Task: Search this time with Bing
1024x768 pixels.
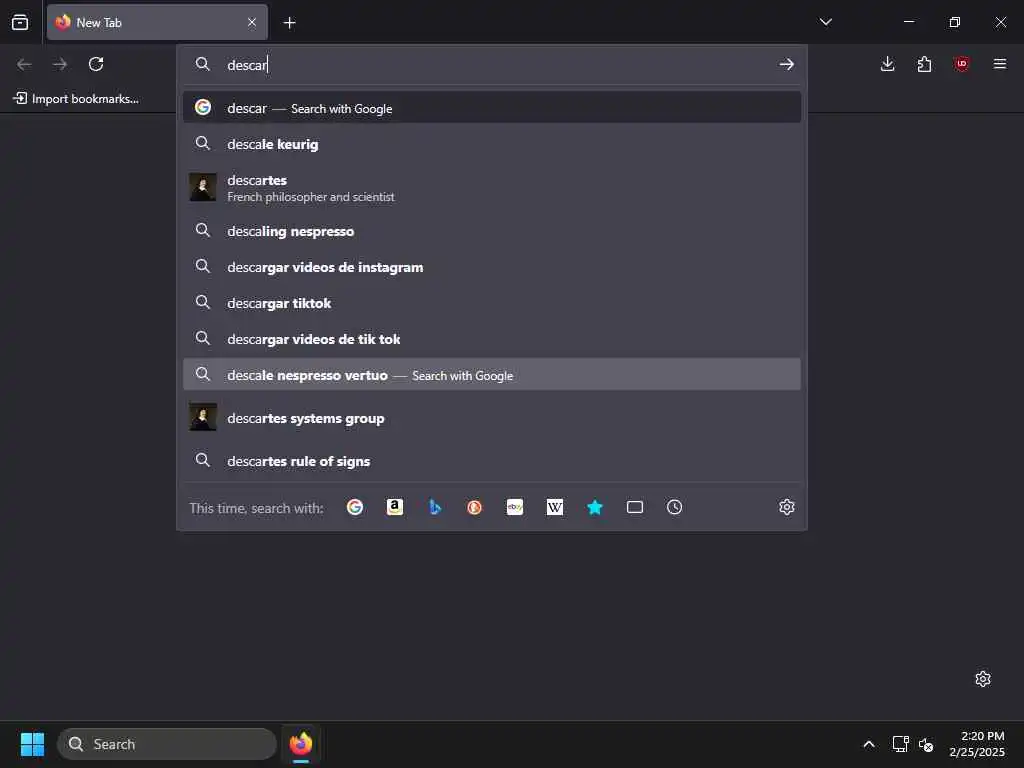Action: pyautogui.click(x=435, y=507)
